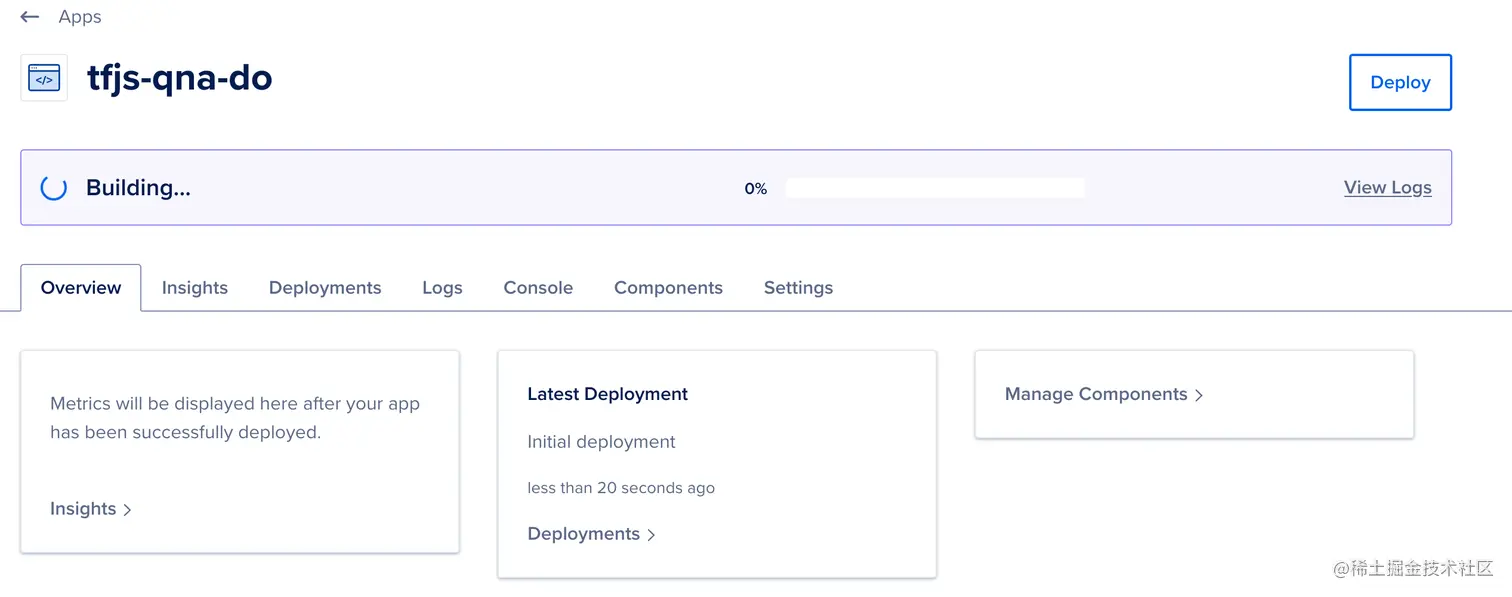Click the Insights link in metrics card
This screenshot has height=597, width=1512.
coord(83,508)
